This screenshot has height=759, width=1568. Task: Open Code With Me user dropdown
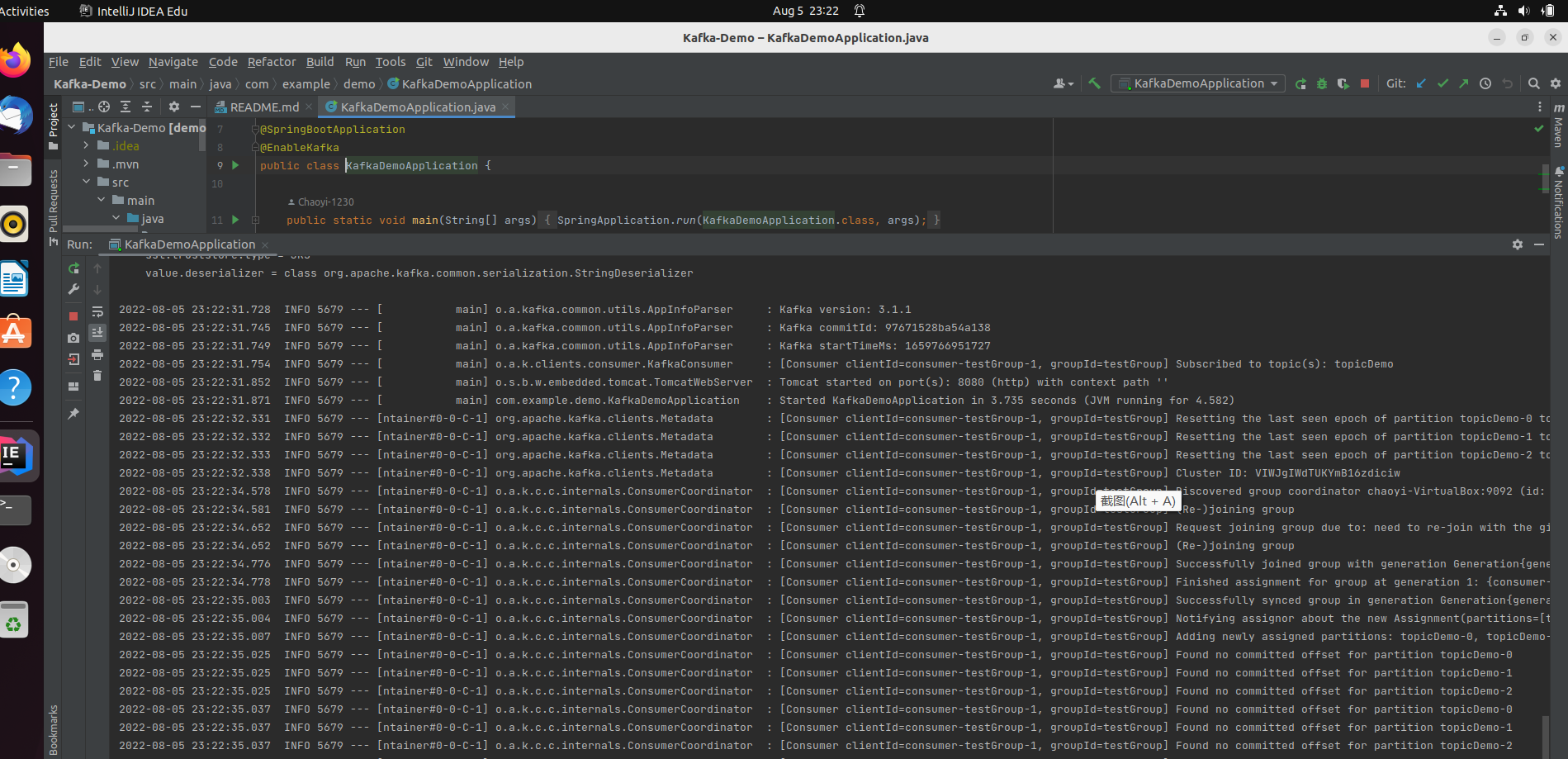[1063, 83]
